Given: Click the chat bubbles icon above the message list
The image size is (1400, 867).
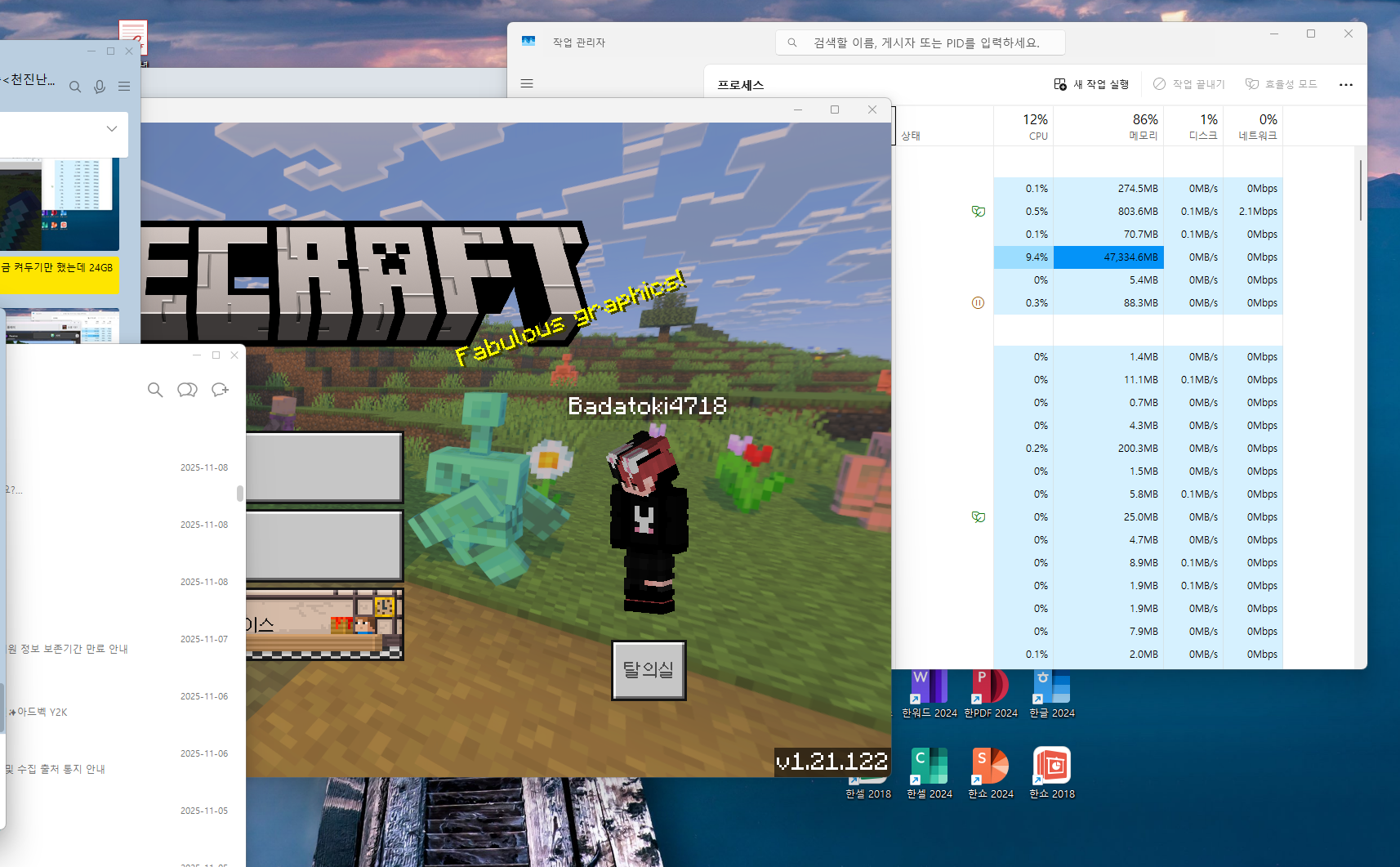Looking at the screenshot, I should [187, 390].
